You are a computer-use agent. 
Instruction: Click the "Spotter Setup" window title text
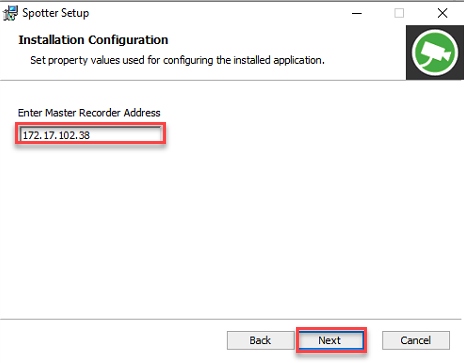tap(56, 13)
